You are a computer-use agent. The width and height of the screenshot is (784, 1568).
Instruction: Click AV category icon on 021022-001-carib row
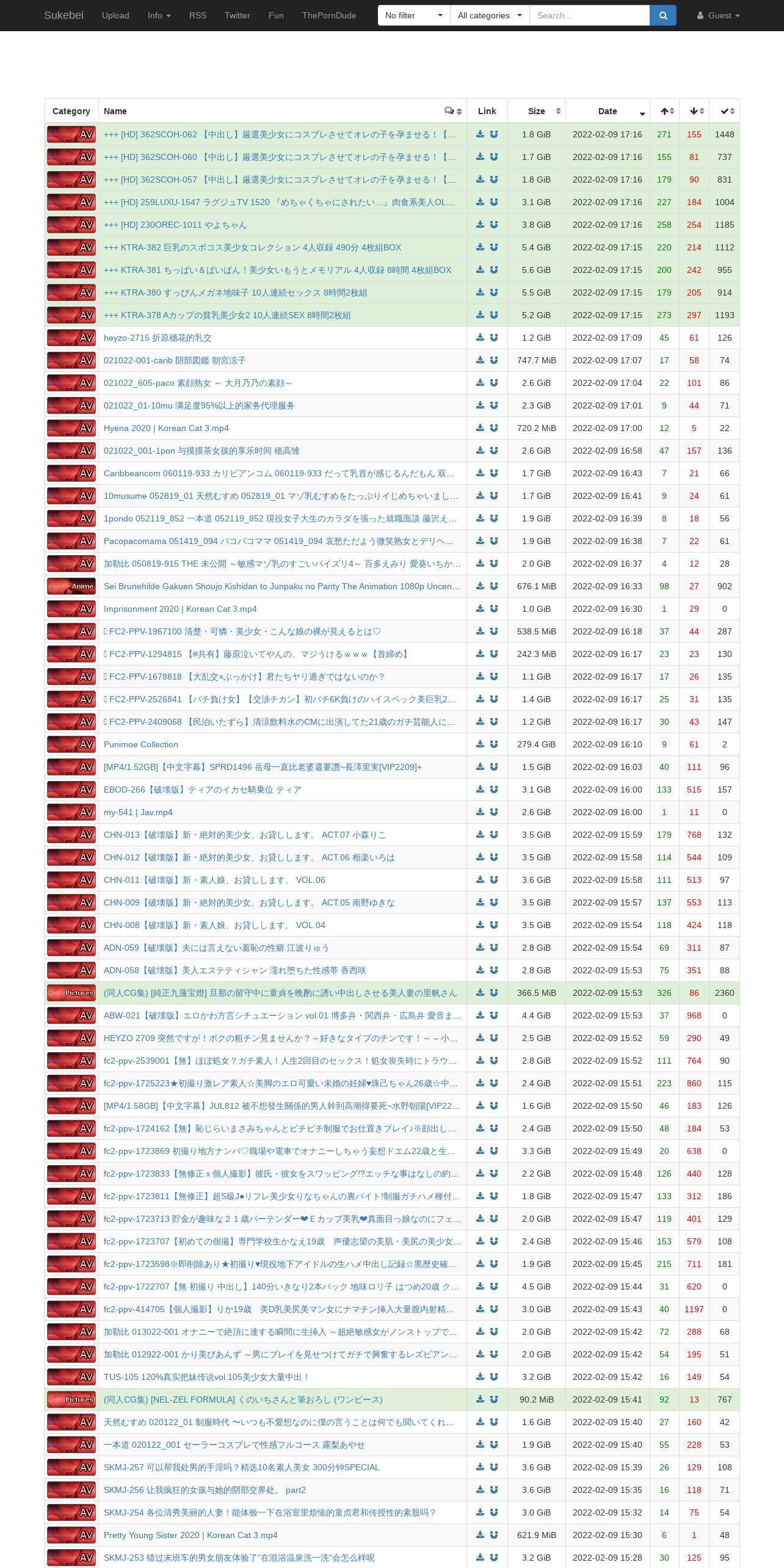(71, 360)
